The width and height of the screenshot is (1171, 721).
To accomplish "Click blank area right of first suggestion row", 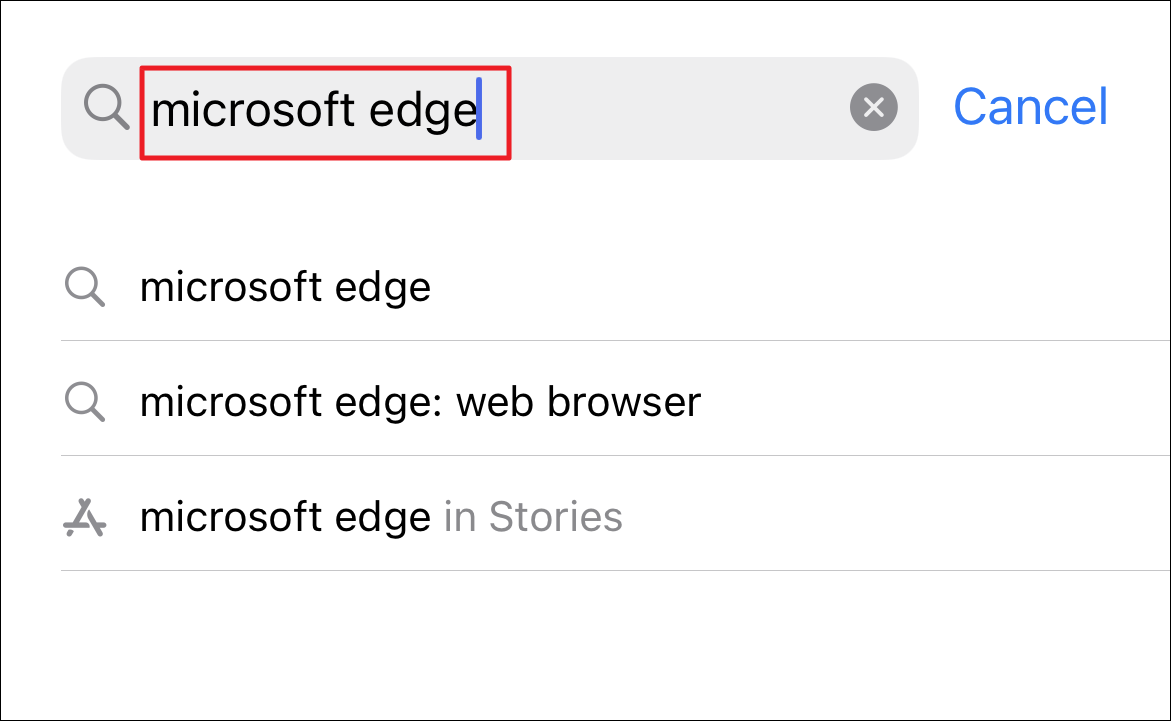I will click(x=800, y=288).
